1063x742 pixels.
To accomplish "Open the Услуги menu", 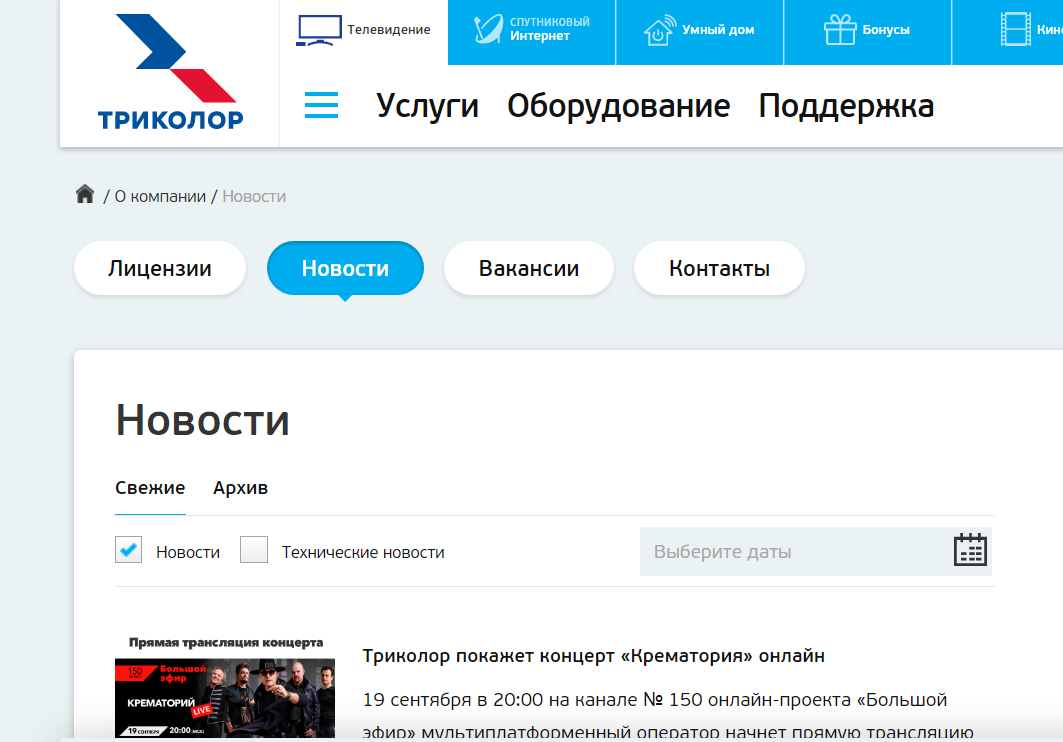I will [x=427, y=106].
